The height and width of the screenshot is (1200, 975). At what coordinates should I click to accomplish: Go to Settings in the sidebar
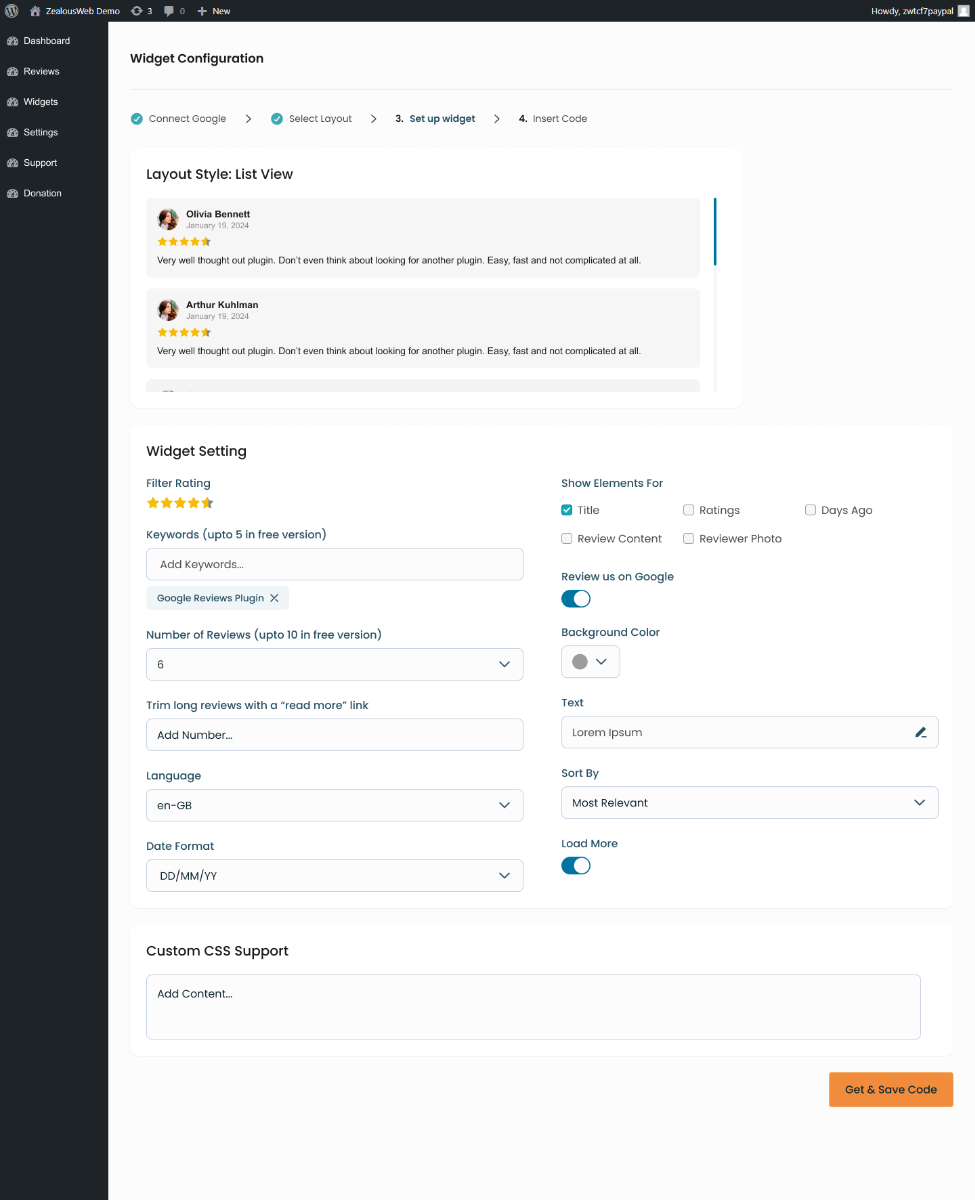coord(40,133)
